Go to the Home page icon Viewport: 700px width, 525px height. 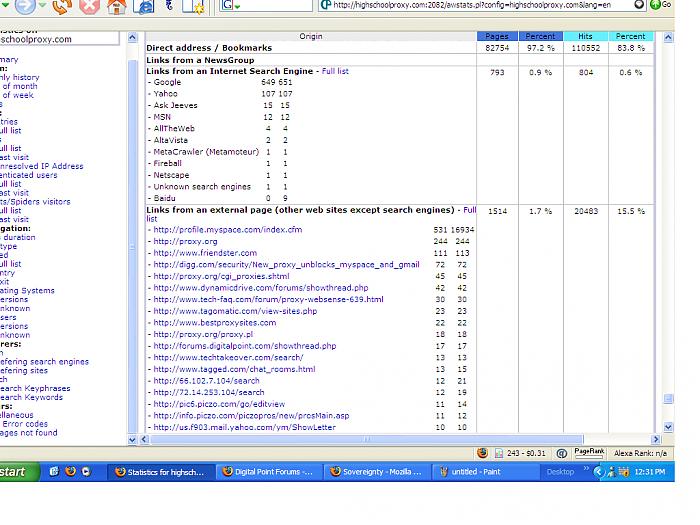pyautogui.click(x=117, y=6)
